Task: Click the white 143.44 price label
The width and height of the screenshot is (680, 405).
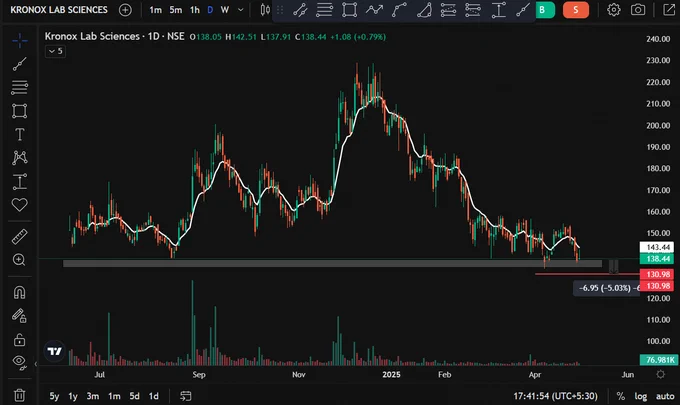Action: [657, 247]
